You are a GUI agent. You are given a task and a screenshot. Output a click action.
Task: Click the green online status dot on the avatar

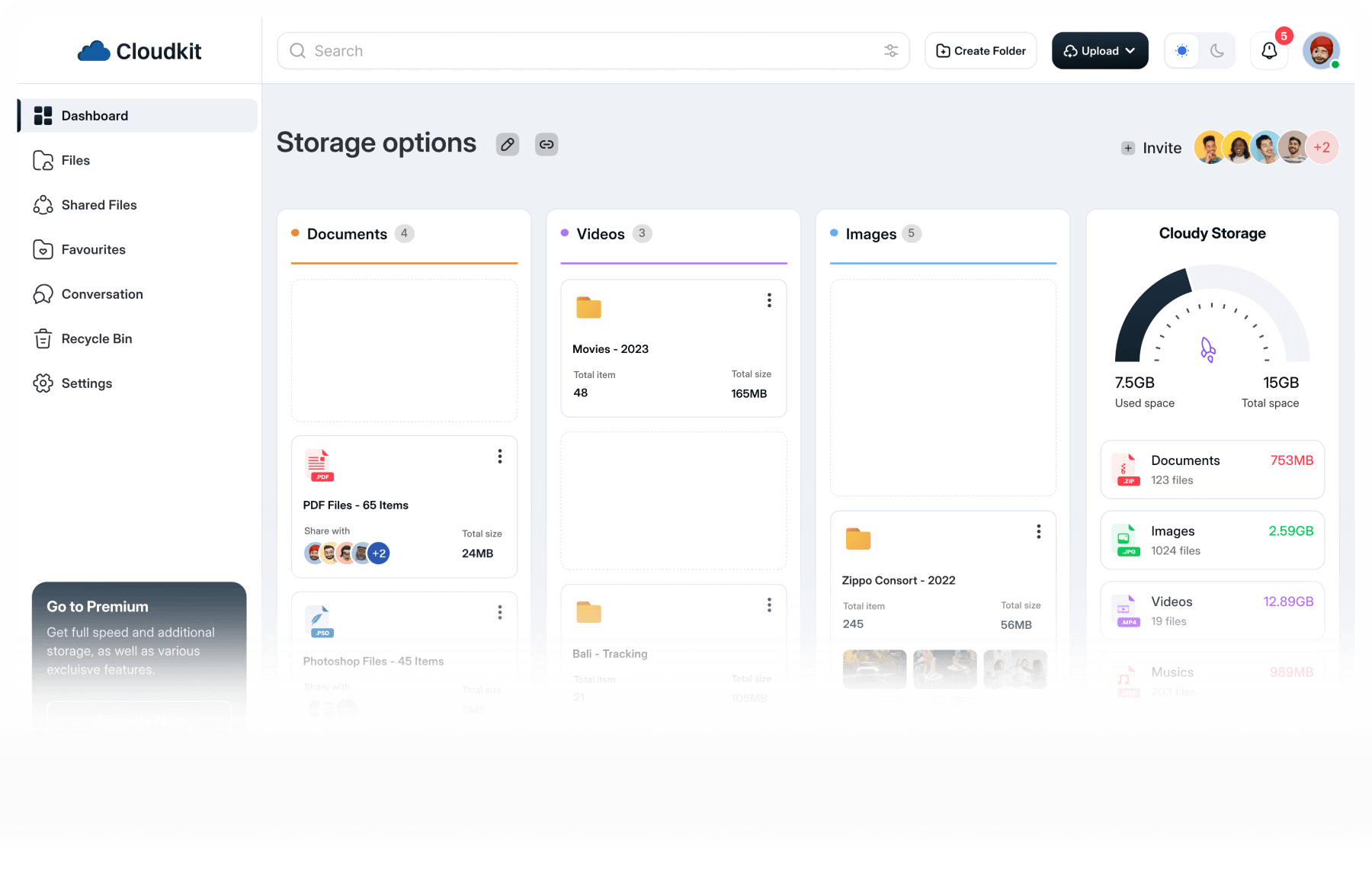click(1335, 64)
